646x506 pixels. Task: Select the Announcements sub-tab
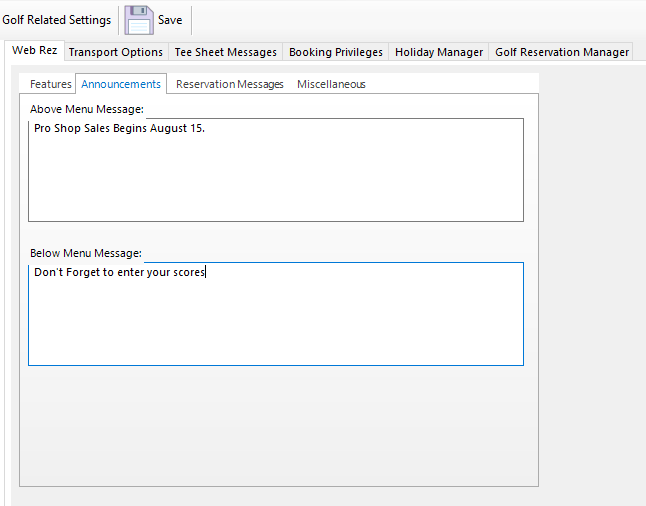[121, 84]
